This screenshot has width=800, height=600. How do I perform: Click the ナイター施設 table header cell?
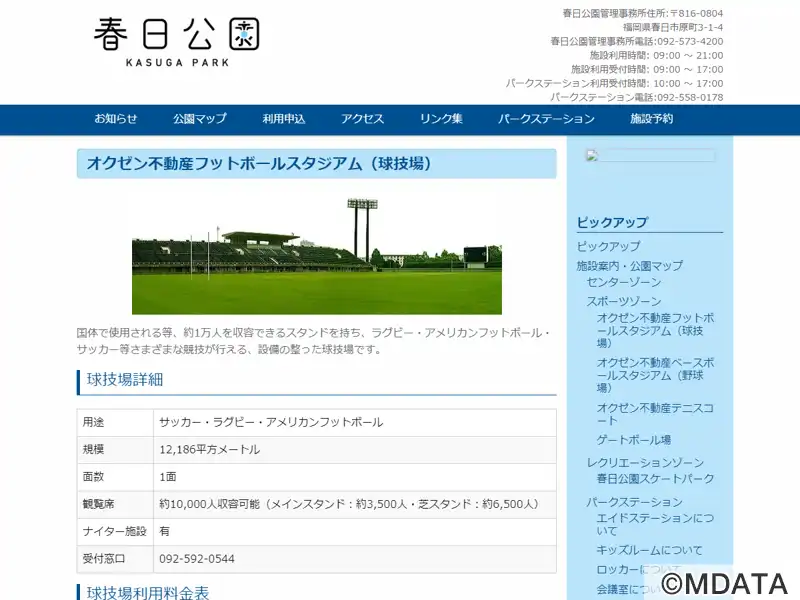pyautogui.click(x=115, y=532)
